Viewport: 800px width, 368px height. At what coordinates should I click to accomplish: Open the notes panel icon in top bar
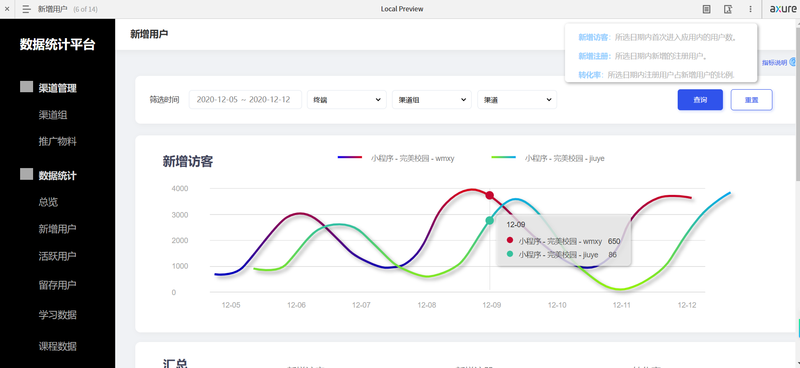click(x=706, y=9)
